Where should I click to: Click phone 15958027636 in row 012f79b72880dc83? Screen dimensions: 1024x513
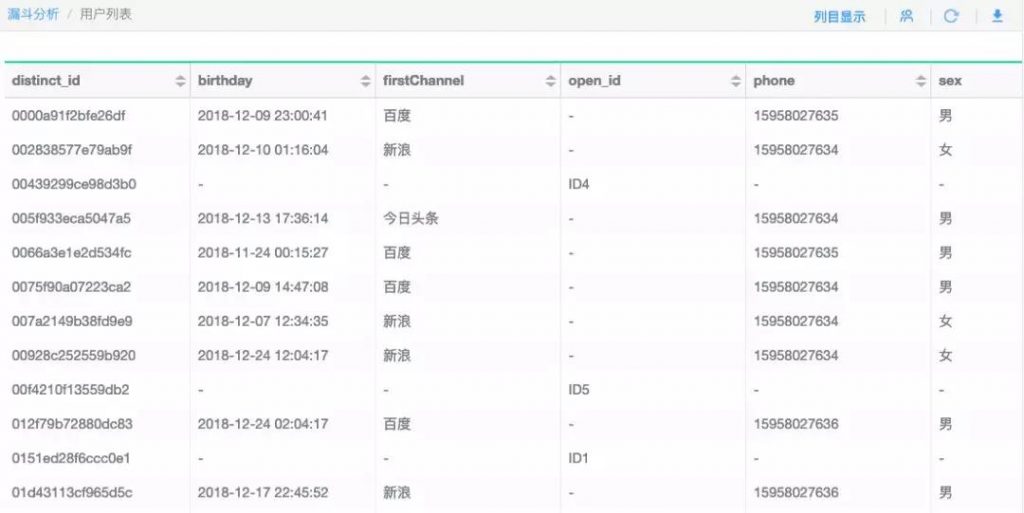(x=795, y=424)
